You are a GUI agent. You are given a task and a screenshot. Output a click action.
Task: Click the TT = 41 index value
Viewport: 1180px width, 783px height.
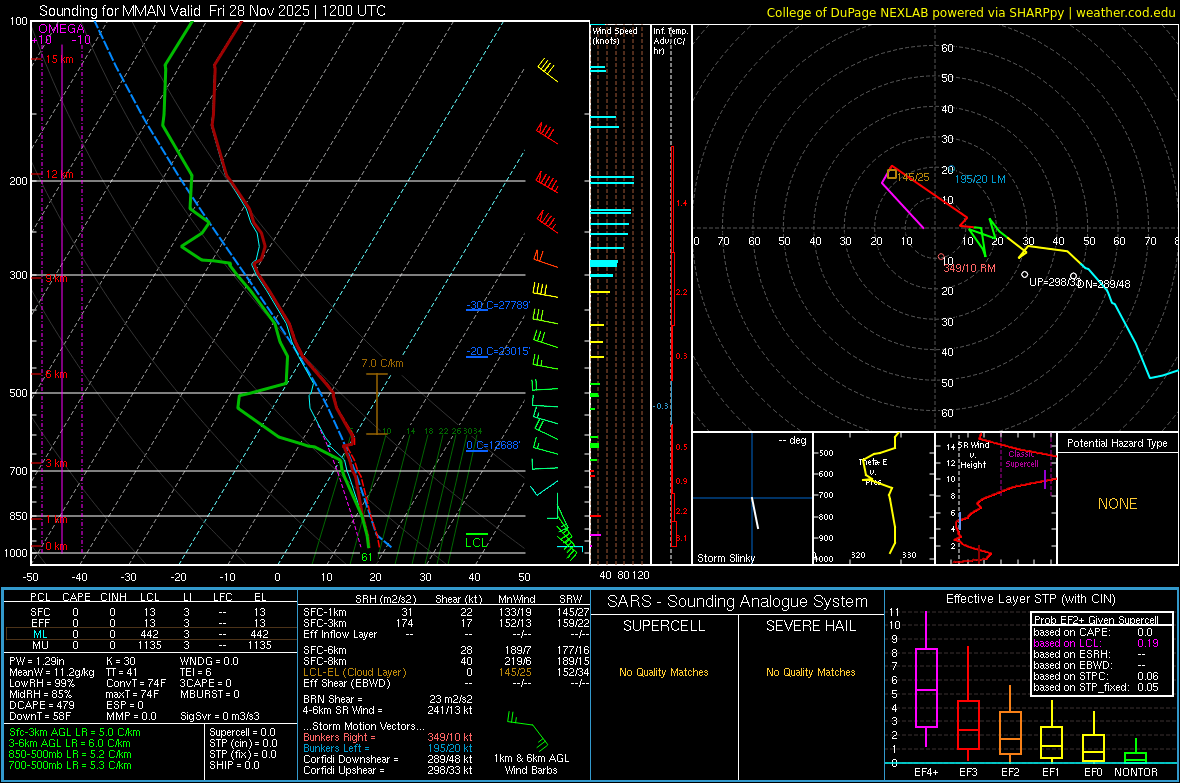[122, 672]
